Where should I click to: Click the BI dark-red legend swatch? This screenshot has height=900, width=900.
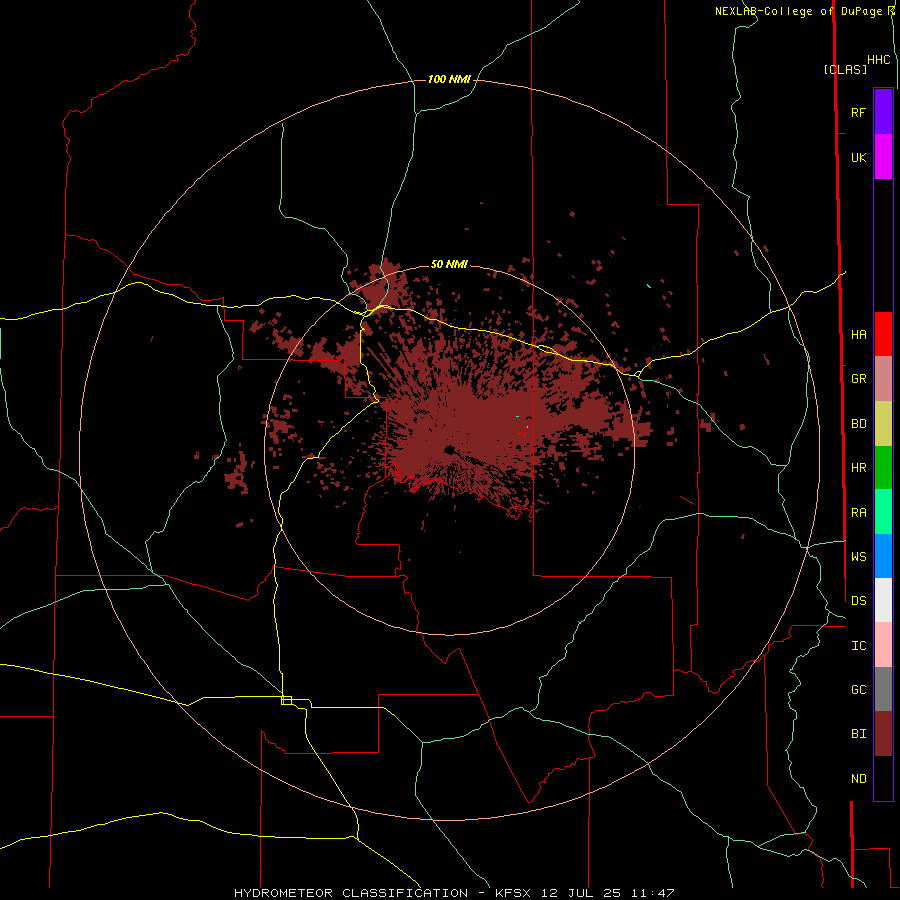click(x=883, y=734)
